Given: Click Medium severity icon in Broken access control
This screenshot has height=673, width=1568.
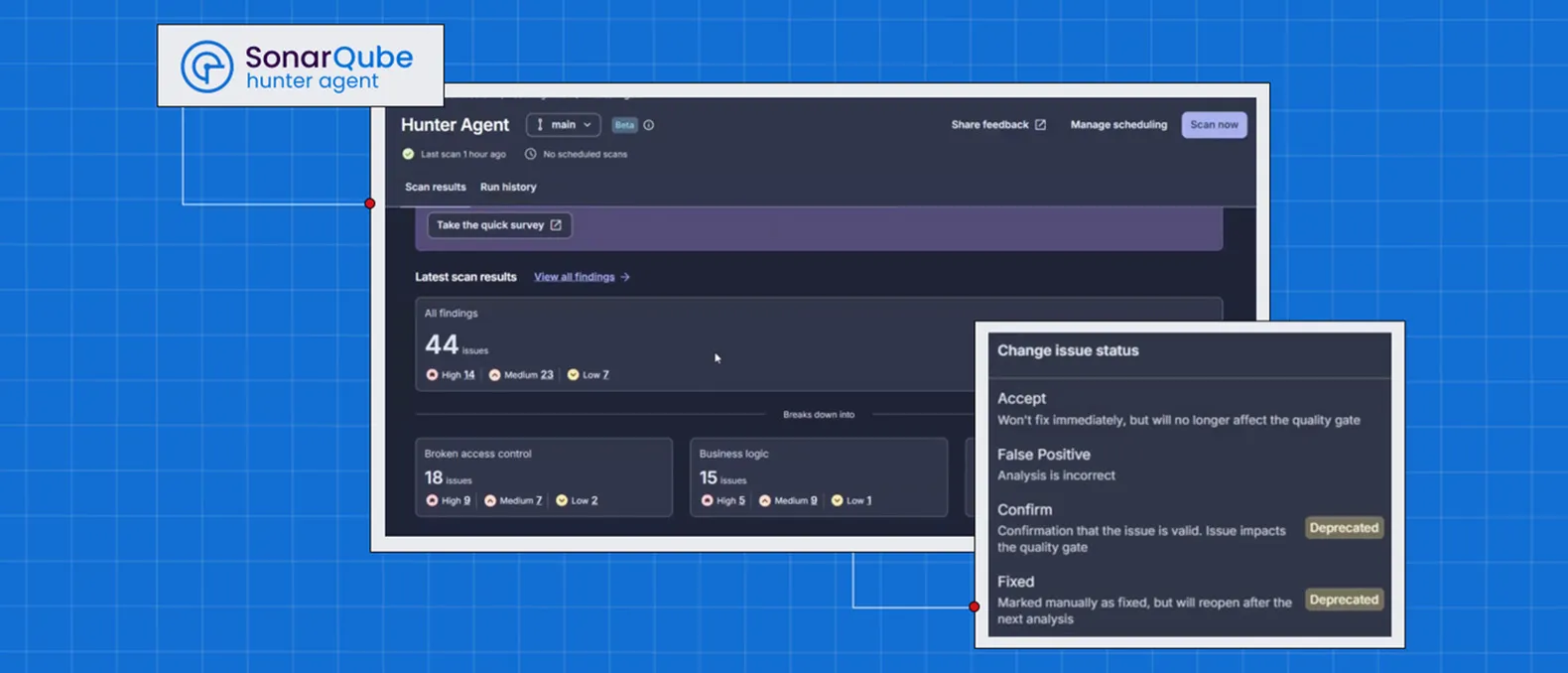Looking at the screenshot, I should [490, 500].
